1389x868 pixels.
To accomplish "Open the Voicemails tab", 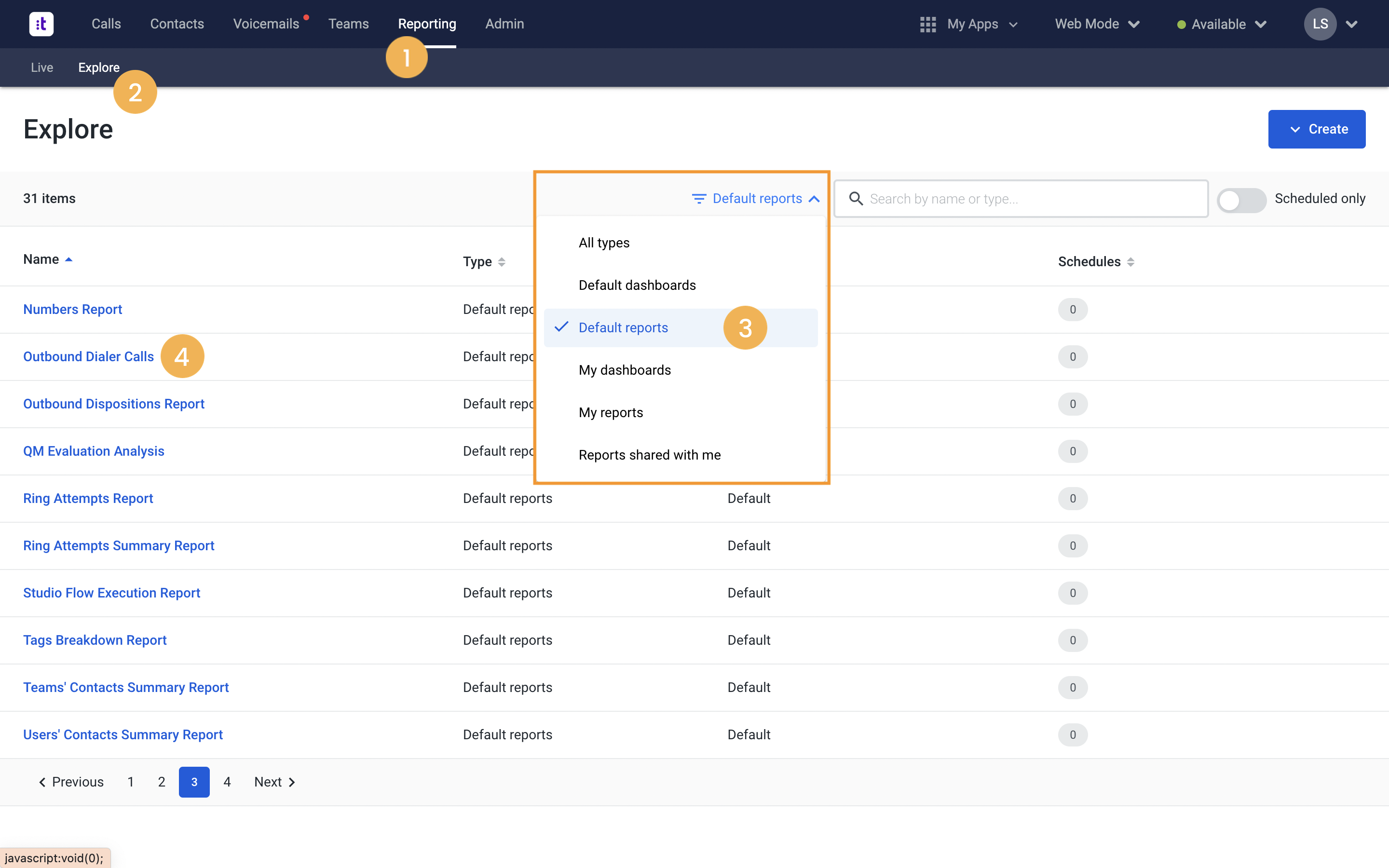I will pos(266,24).
